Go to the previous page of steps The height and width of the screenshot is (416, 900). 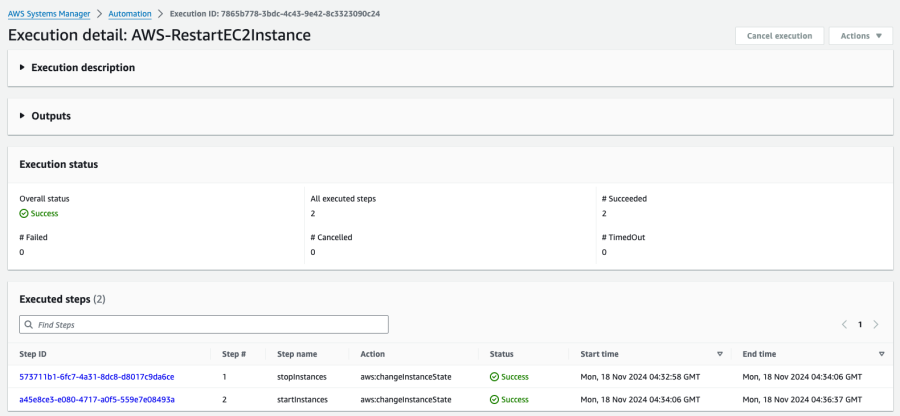click(x=843, y=325)
